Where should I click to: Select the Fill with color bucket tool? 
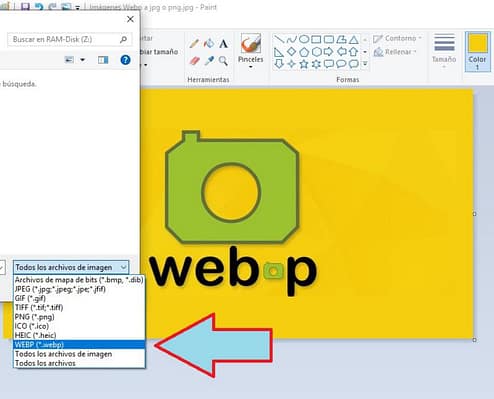click(x=209, y=43)
